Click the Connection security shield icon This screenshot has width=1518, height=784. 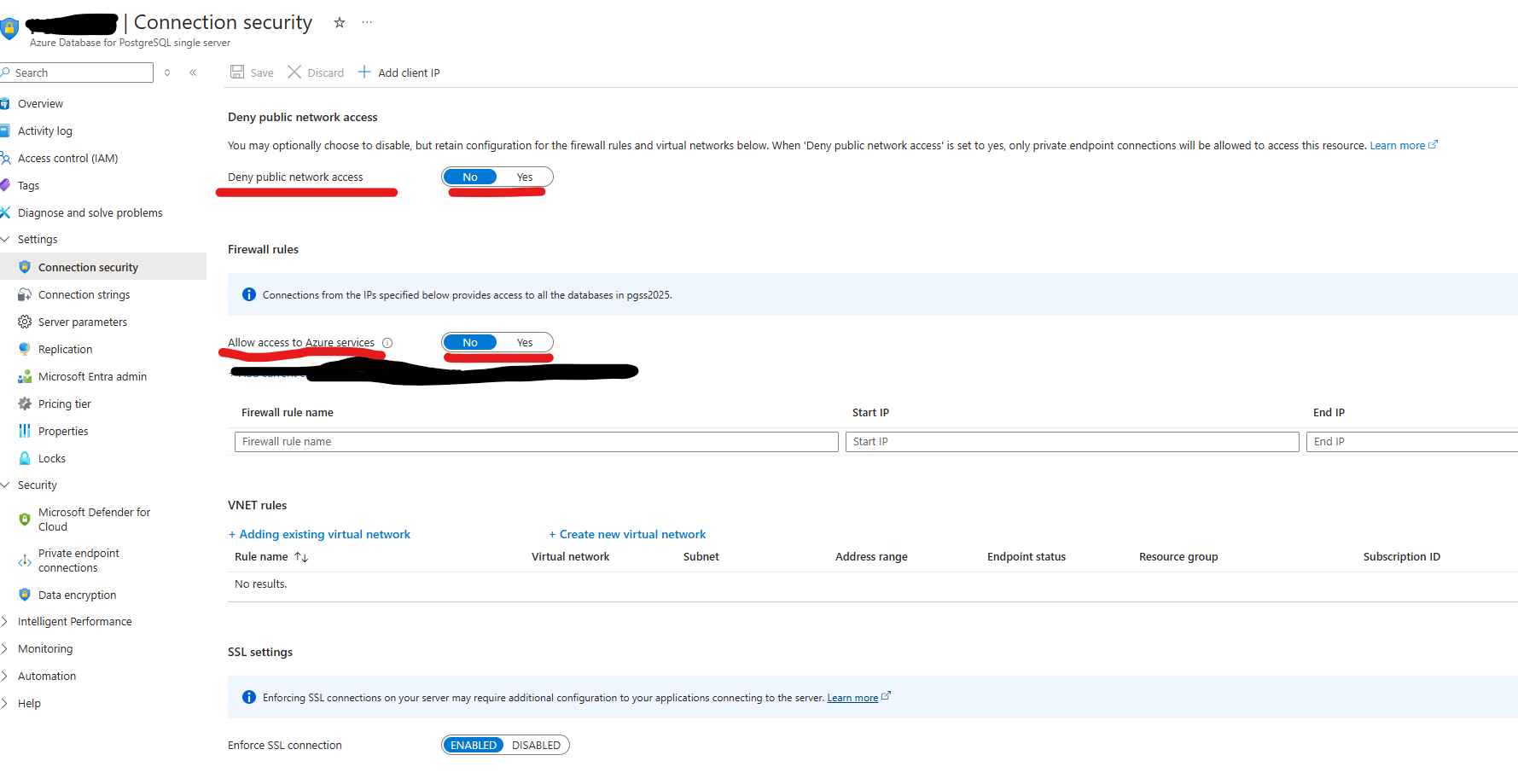point(25,267)
